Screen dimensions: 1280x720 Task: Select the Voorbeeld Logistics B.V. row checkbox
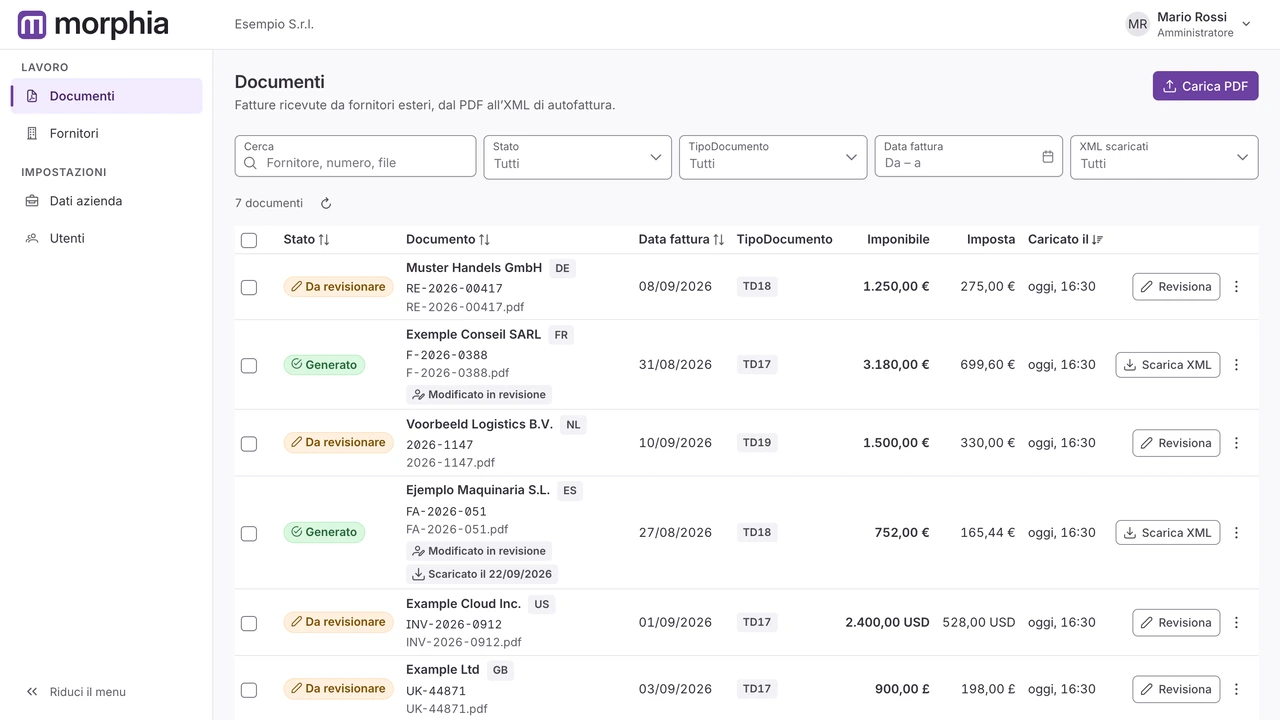point(249,443)
